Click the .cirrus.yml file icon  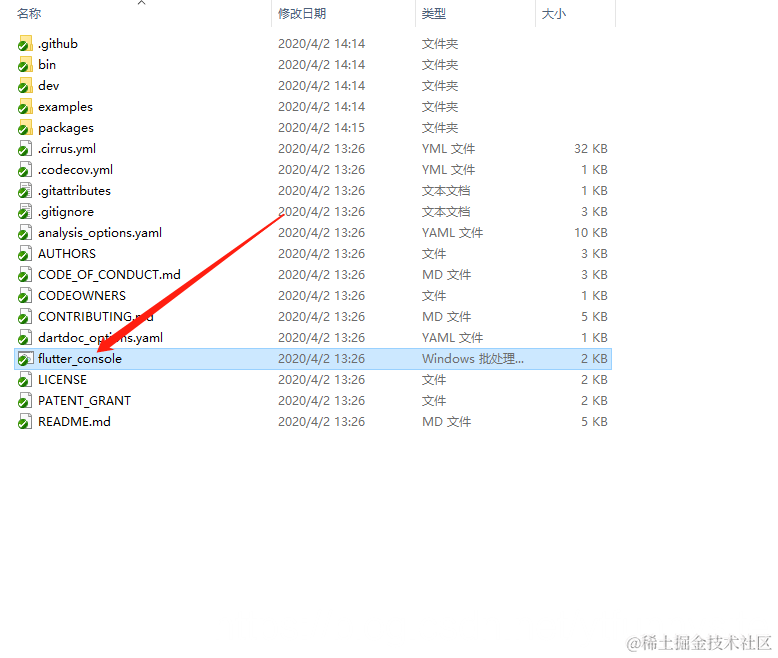pos(25,149)
